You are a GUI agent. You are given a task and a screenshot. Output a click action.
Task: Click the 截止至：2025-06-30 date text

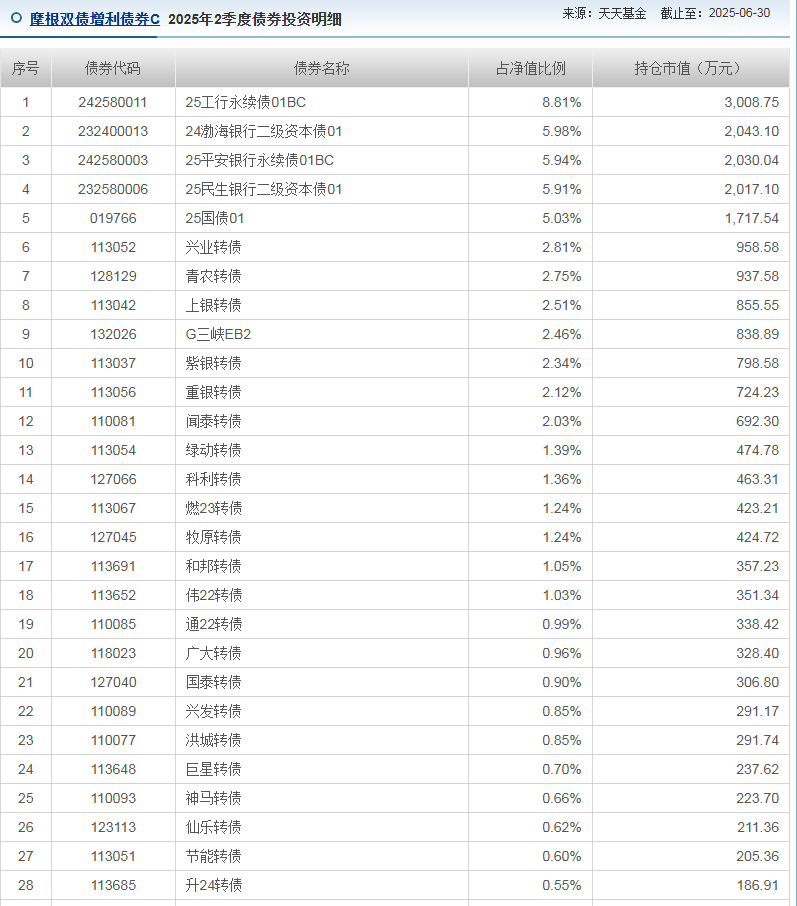click(715, 13)
